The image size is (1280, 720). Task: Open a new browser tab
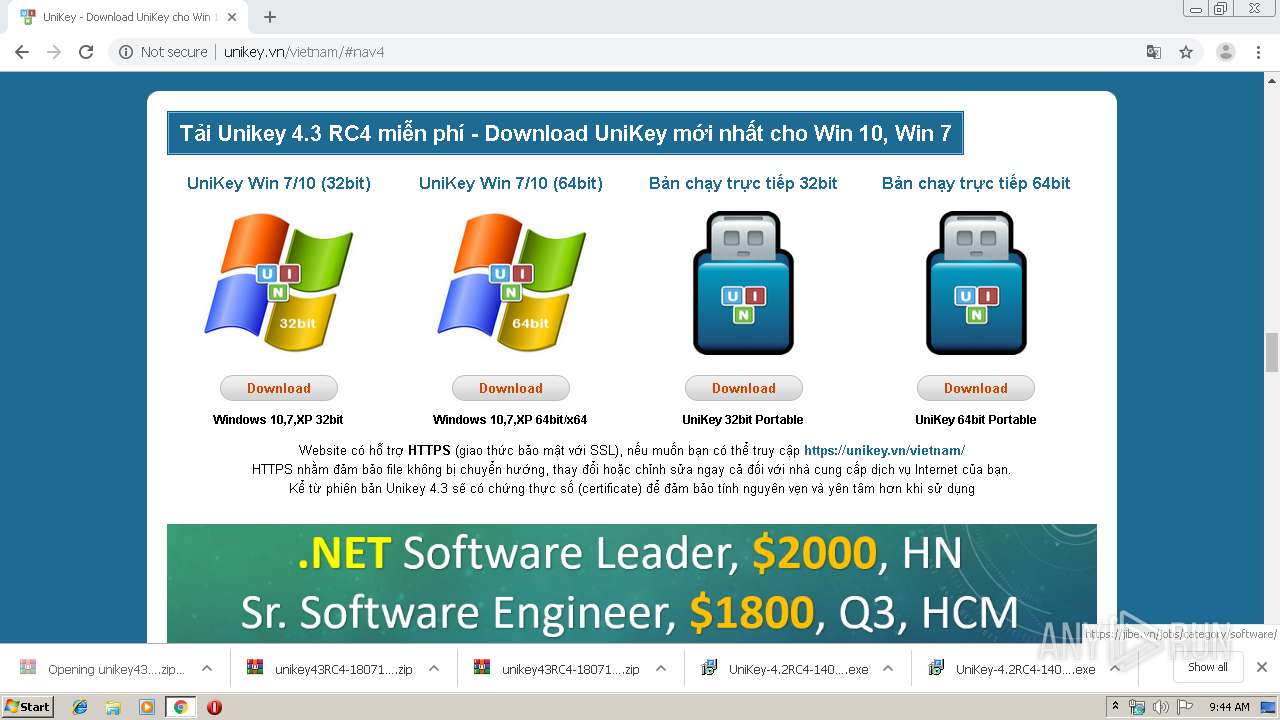tap(270, 17)
